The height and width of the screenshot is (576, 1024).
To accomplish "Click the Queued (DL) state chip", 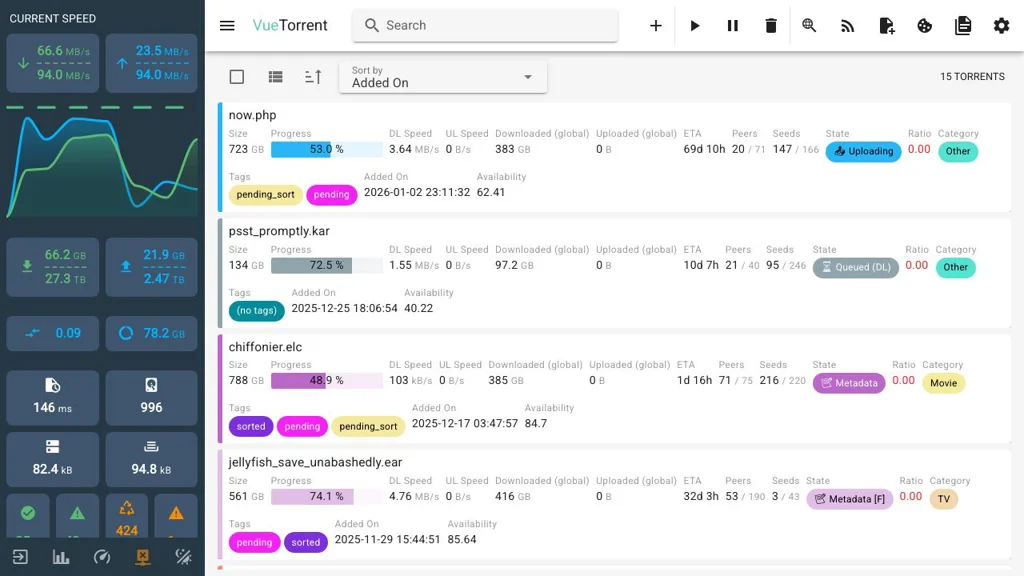I will click(856, 267).
